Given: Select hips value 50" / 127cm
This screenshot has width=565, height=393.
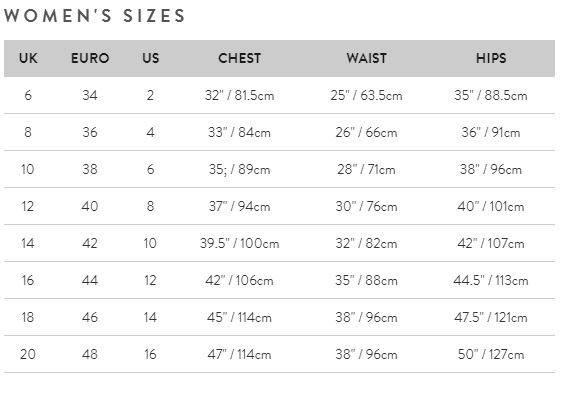Looking at the screenshot, I should coord(491,354).
